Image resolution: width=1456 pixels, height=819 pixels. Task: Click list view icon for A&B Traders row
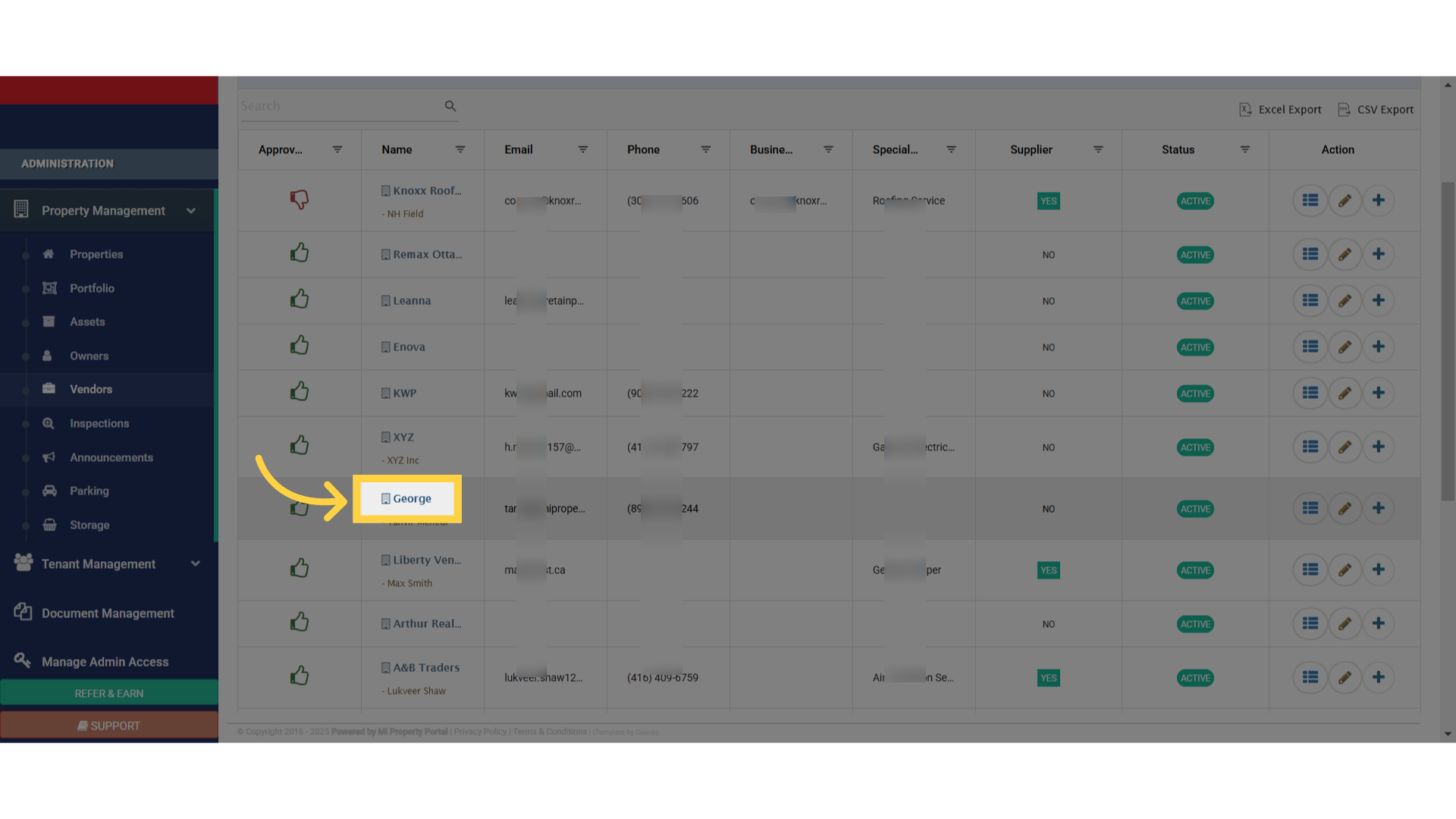(x=1310, y=677)
